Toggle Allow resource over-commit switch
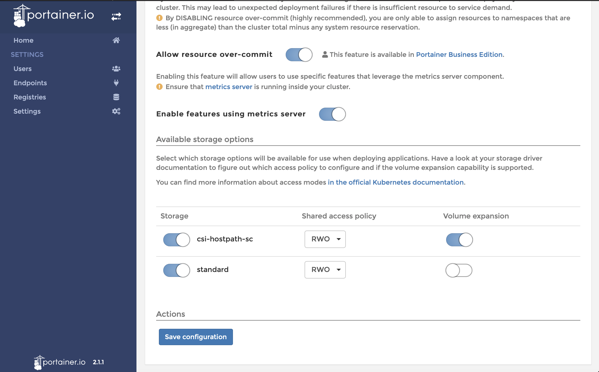599x372 pixels. (x=299, y=55)
